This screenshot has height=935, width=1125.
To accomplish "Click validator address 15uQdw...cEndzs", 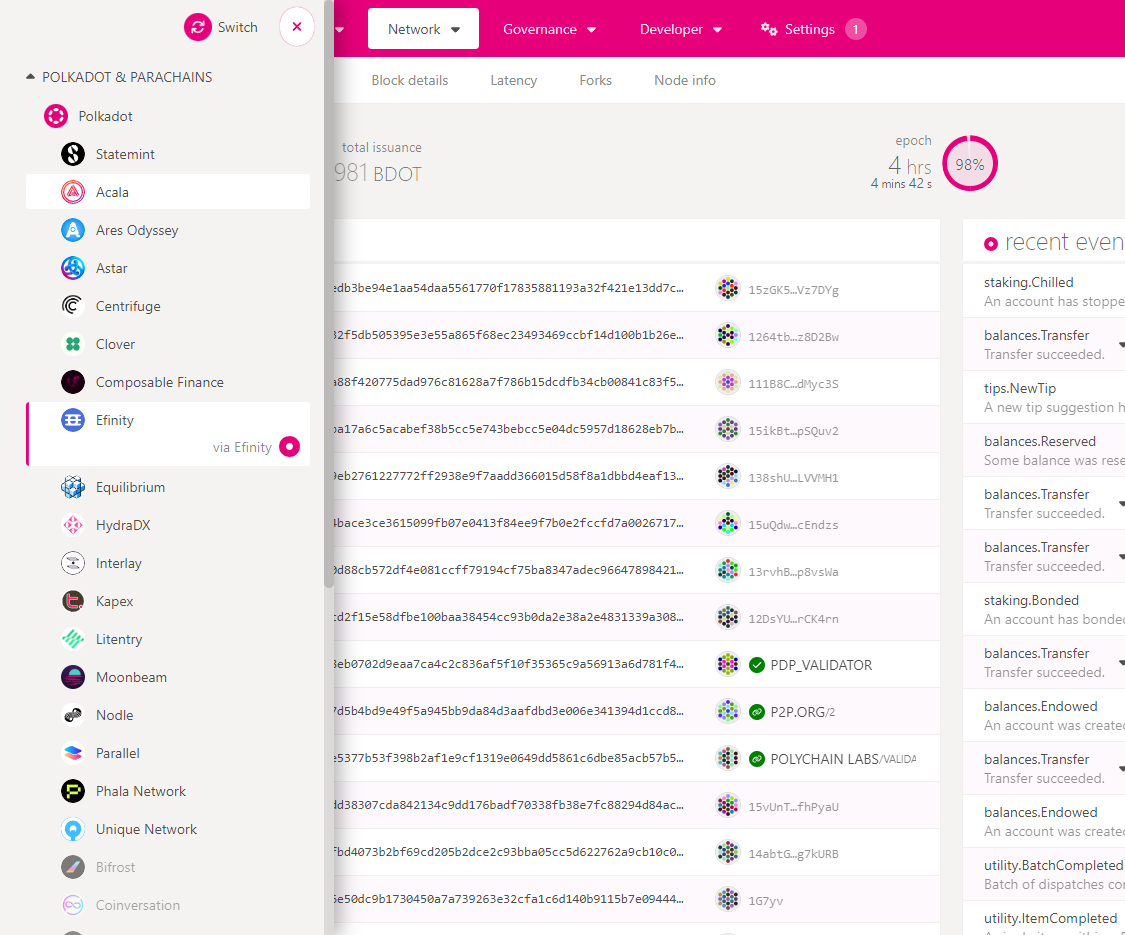I will (794, 525).
